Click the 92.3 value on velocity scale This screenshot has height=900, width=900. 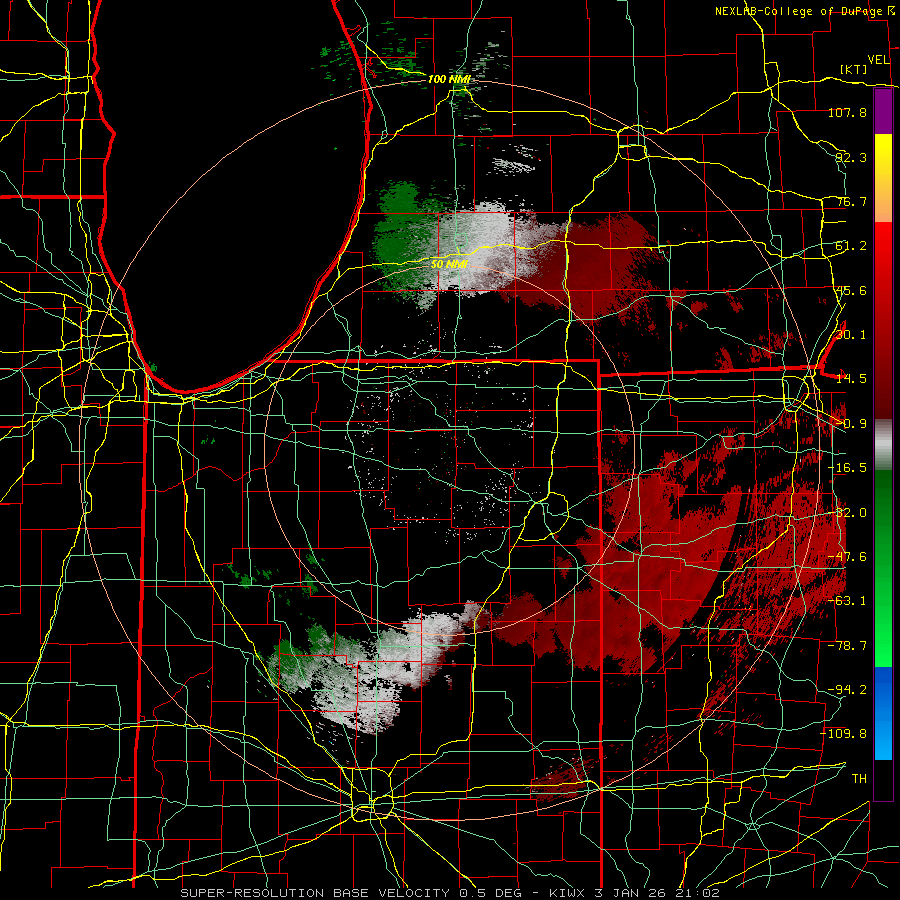(x=851, y=157)
